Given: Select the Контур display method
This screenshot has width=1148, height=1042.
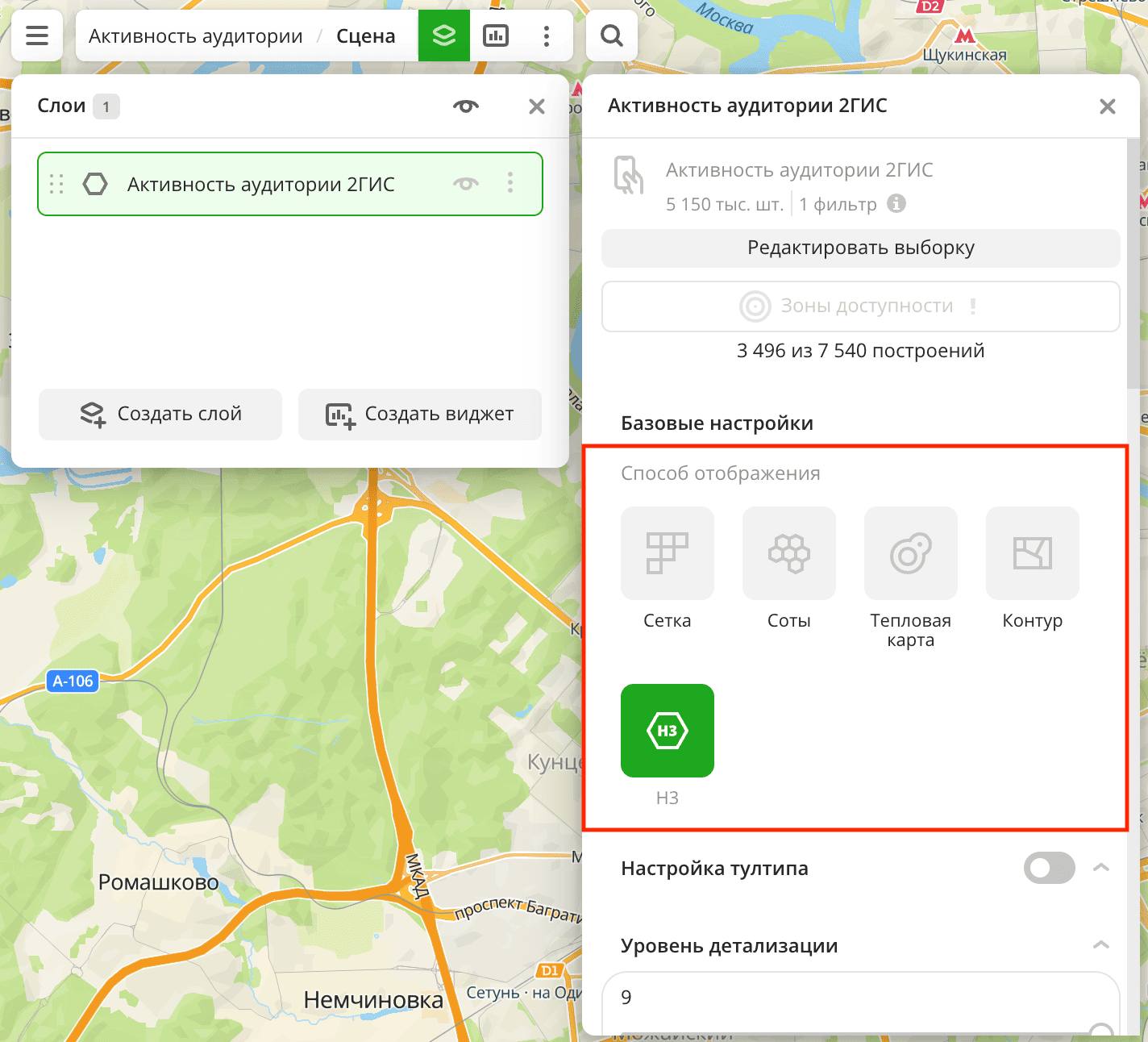Looking at the screenshot, I should tap(1032, 553).
